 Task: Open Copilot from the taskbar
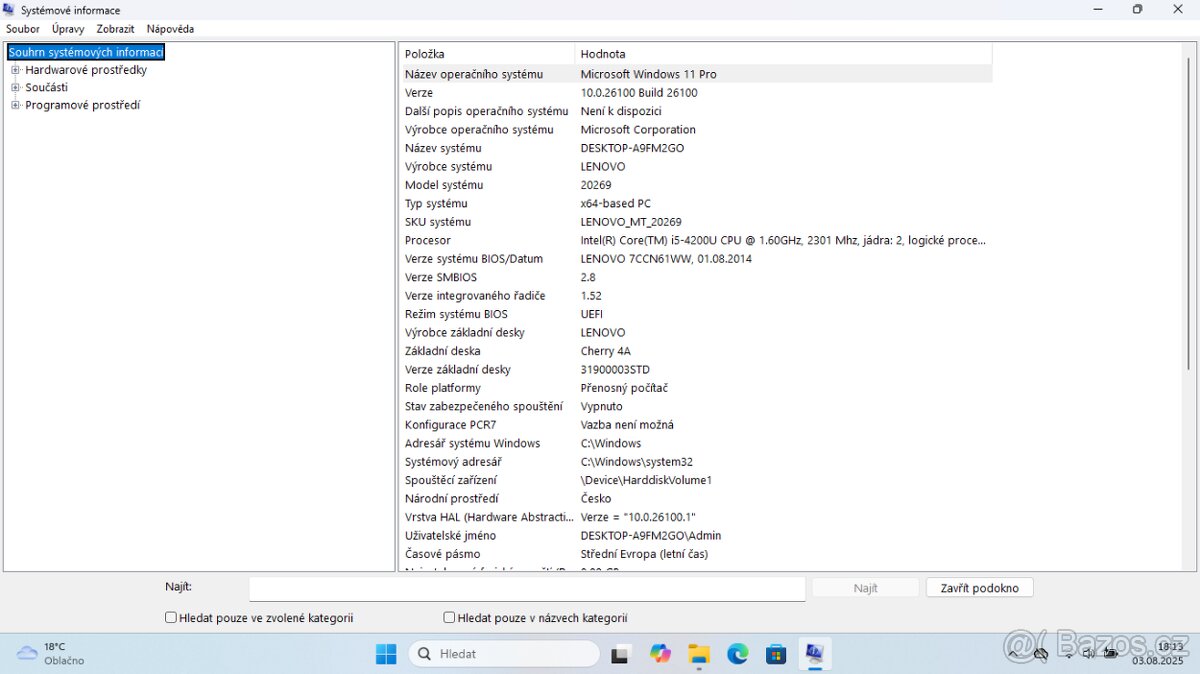click(660, 653)
